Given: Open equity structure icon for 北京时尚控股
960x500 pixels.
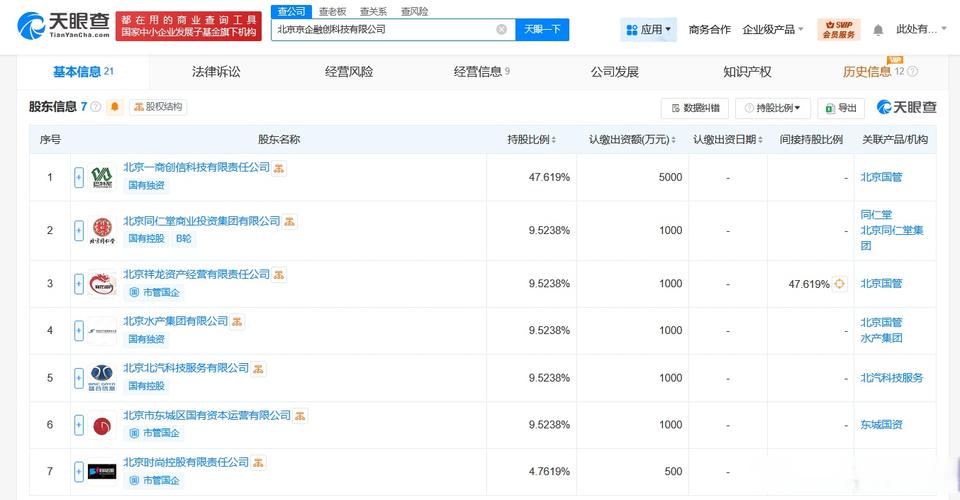Looking at the screenshot, I should (258, 463).
